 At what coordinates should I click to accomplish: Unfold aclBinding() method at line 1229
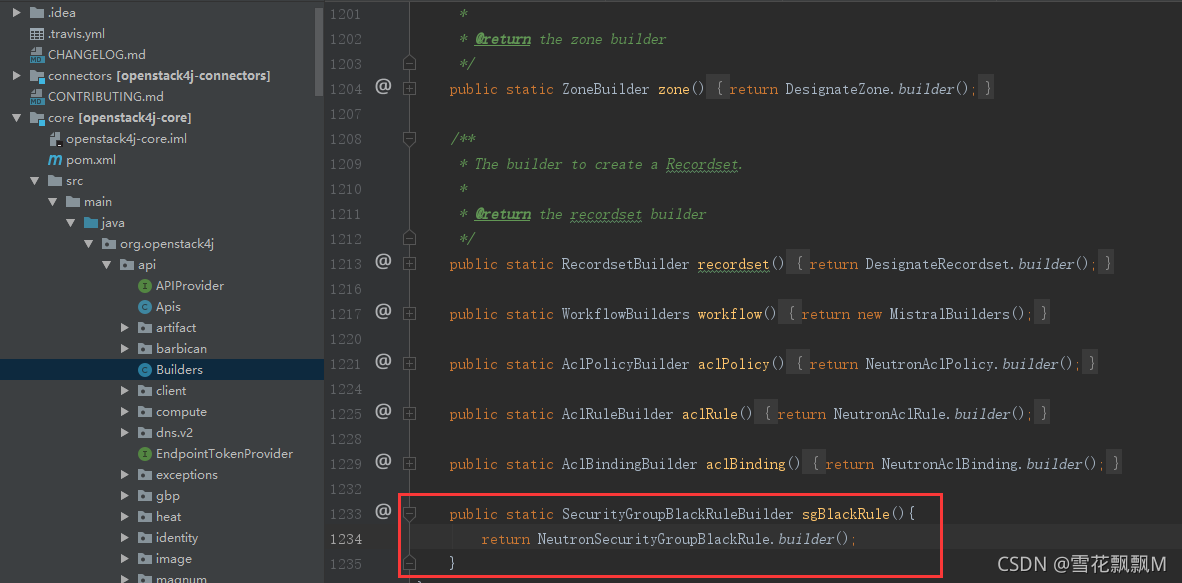[409, 464]
